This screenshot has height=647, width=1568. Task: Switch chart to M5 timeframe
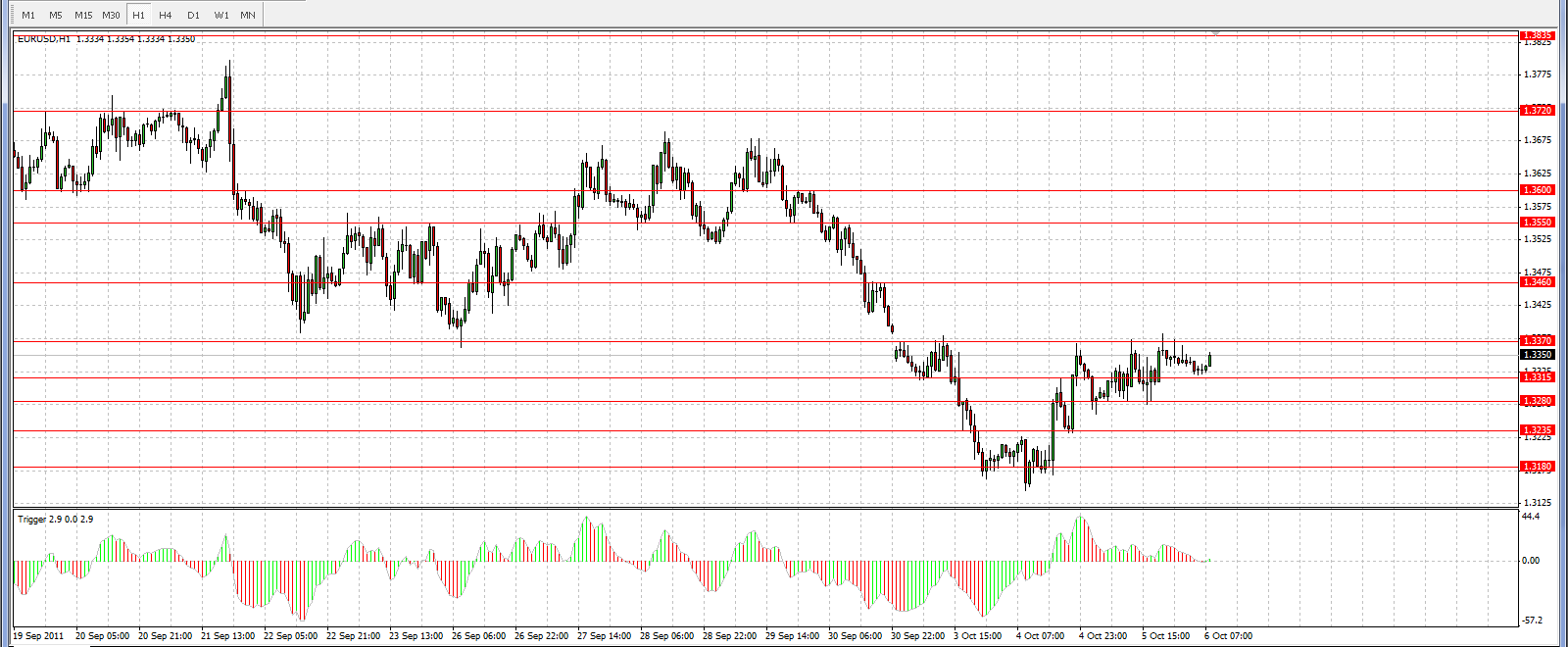[x=56, y=15]
